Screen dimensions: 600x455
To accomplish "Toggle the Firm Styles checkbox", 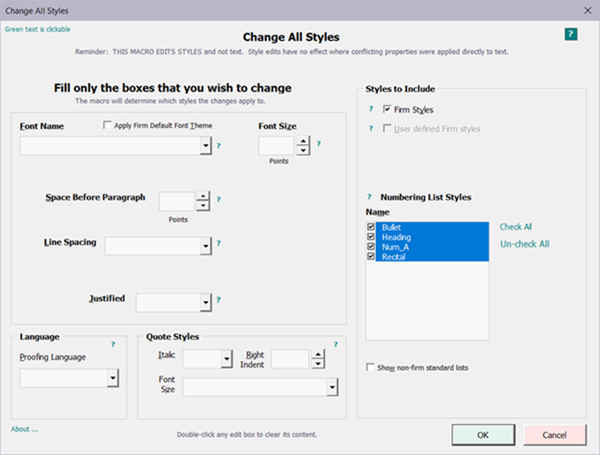I will (388, 109).
